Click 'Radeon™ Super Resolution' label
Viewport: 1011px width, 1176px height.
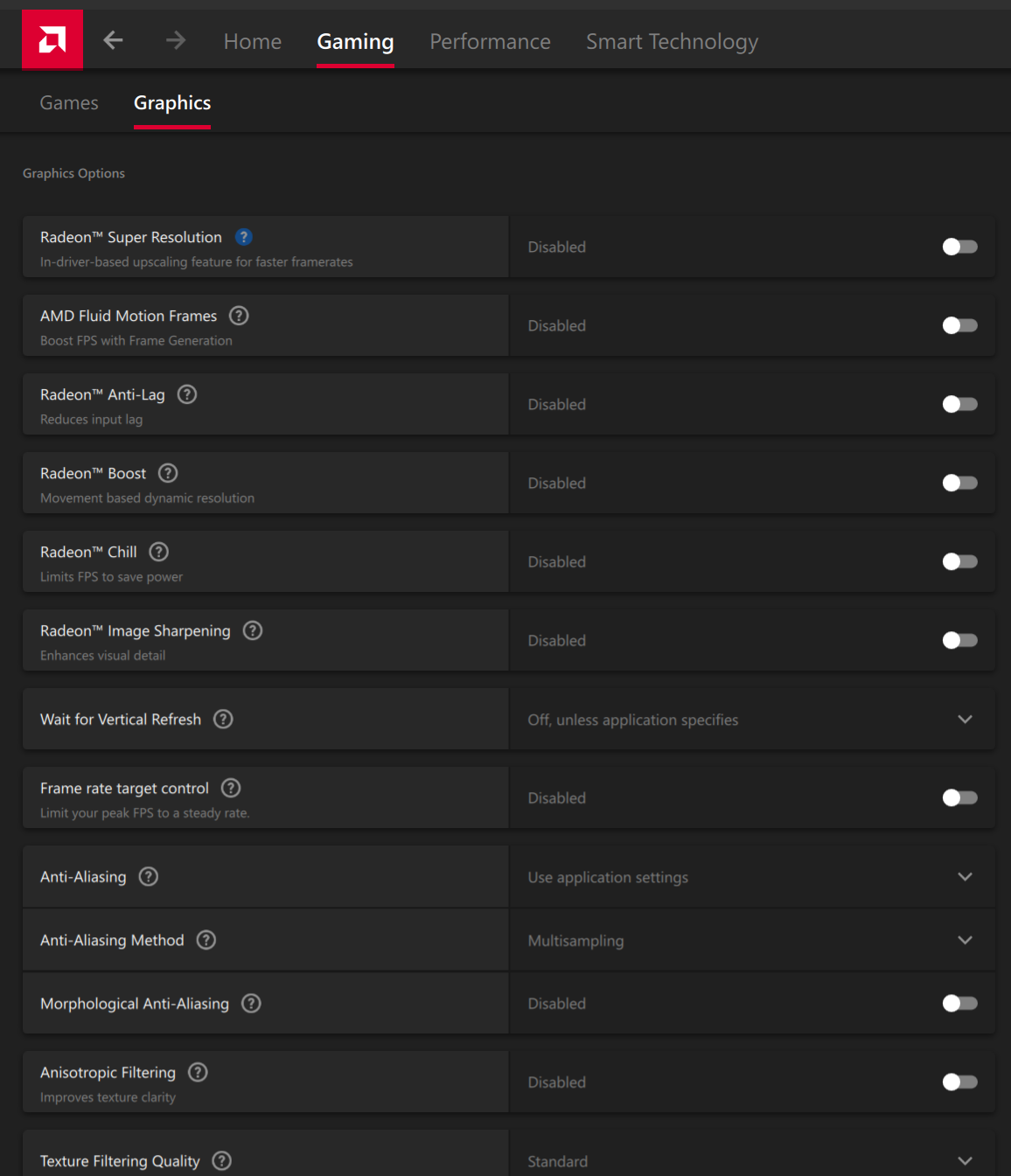click(131, 237)
